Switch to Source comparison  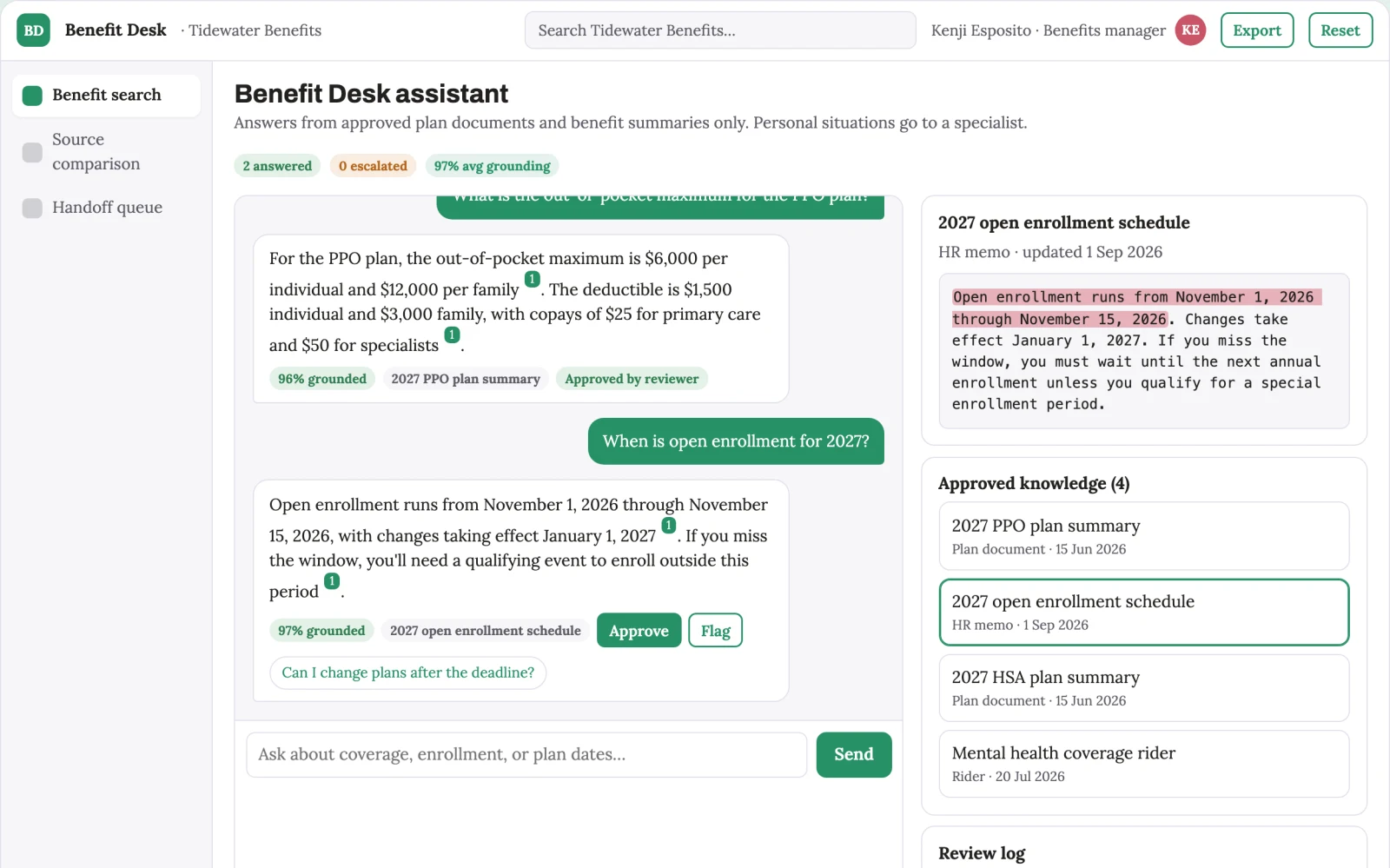[x=106, y=152]
